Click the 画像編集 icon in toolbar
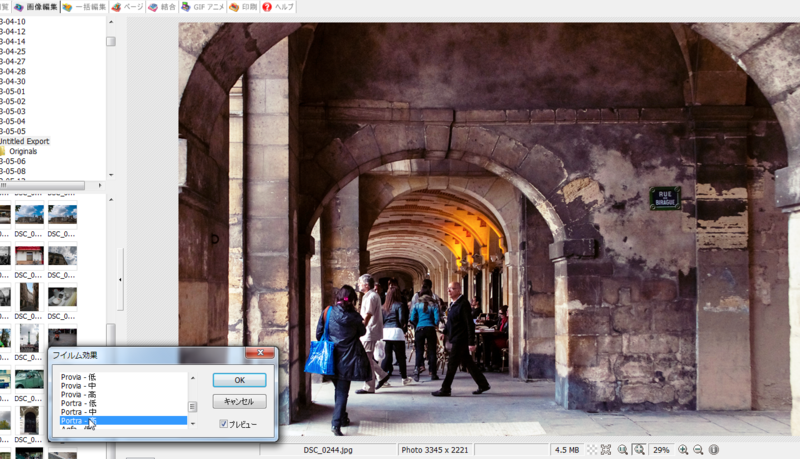 coord(19,7)
